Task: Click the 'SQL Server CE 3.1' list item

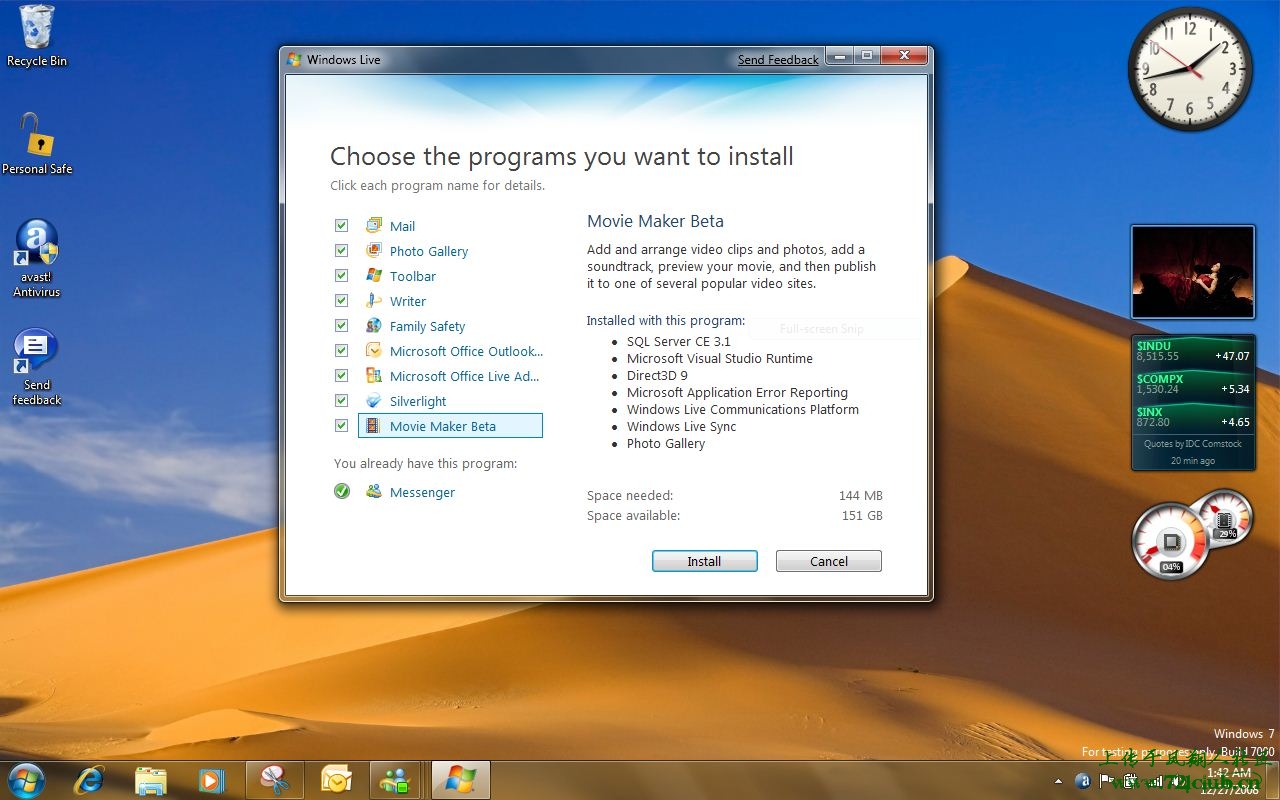Action: pyautogui.click(x=678, y=341)
